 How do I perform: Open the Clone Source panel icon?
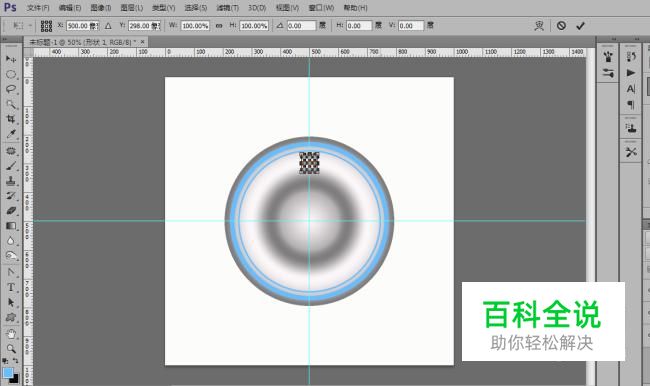click(631, 128)
